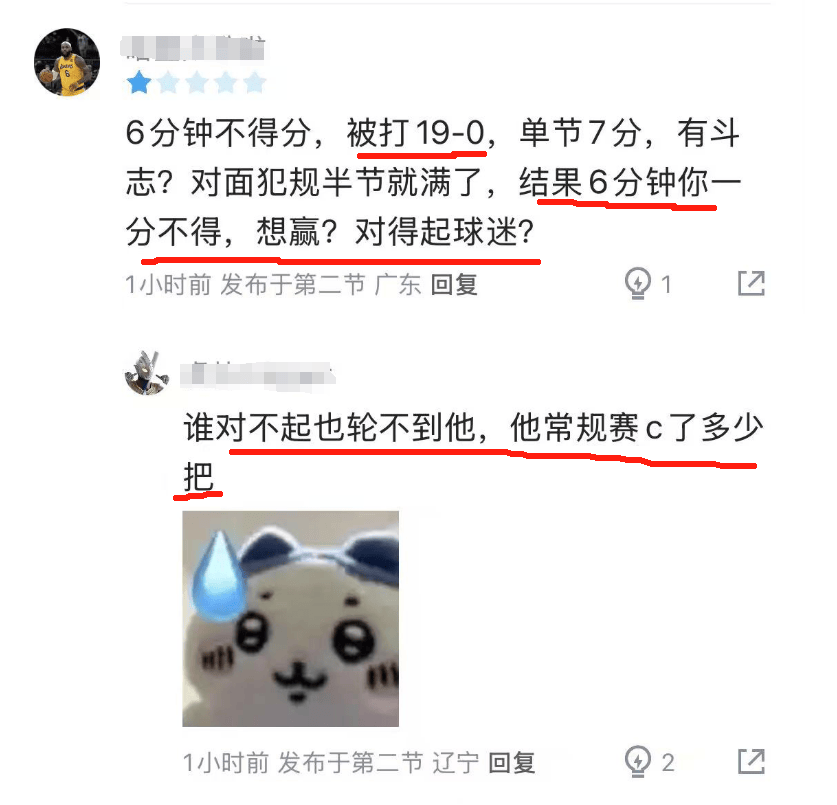Click the reply text 谁对不起也轮不到他
837x805 pixels.
(x=329, y=427)
